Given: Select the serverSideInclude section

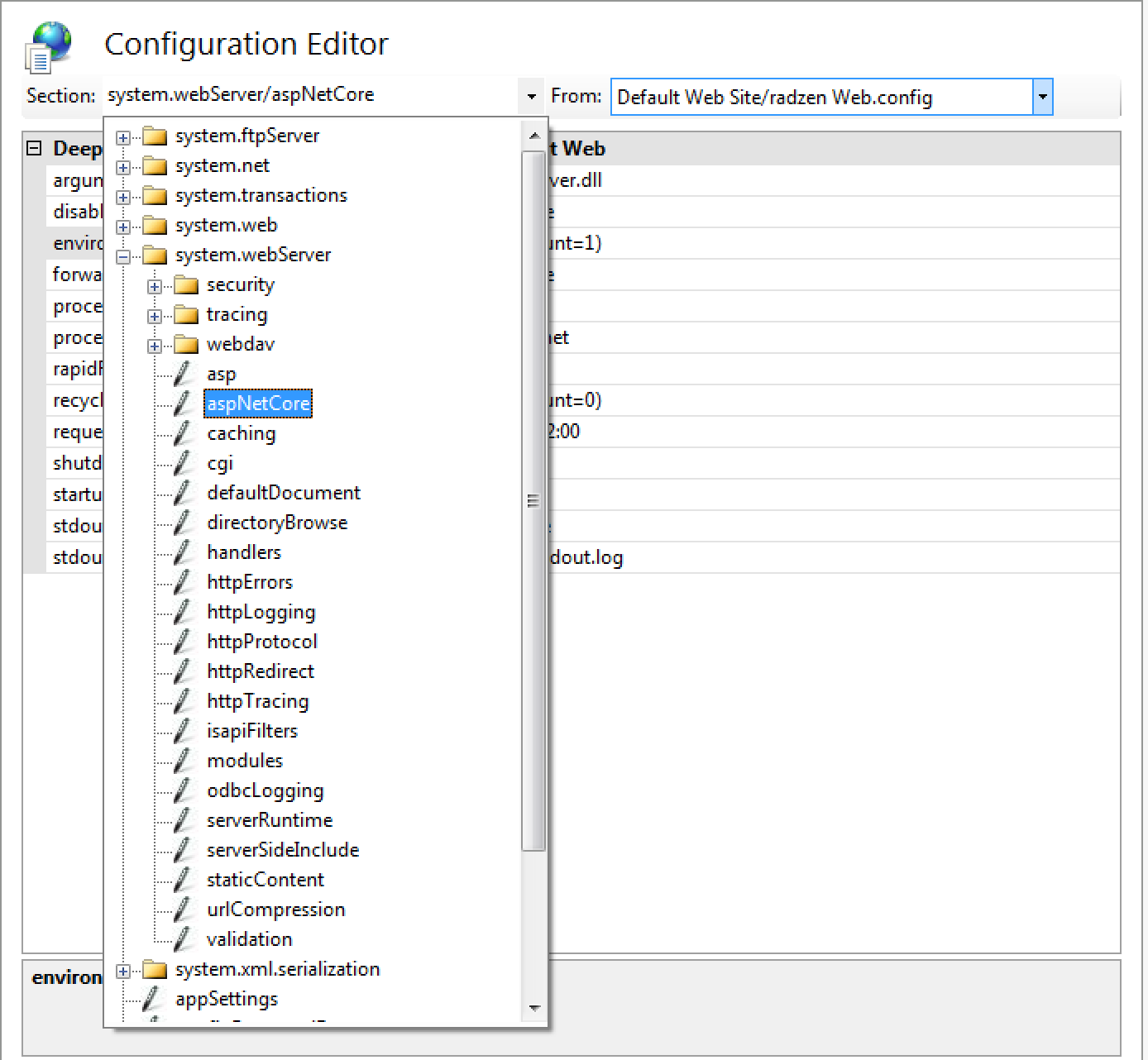Looking at the screenshot, I should [283, 850].
